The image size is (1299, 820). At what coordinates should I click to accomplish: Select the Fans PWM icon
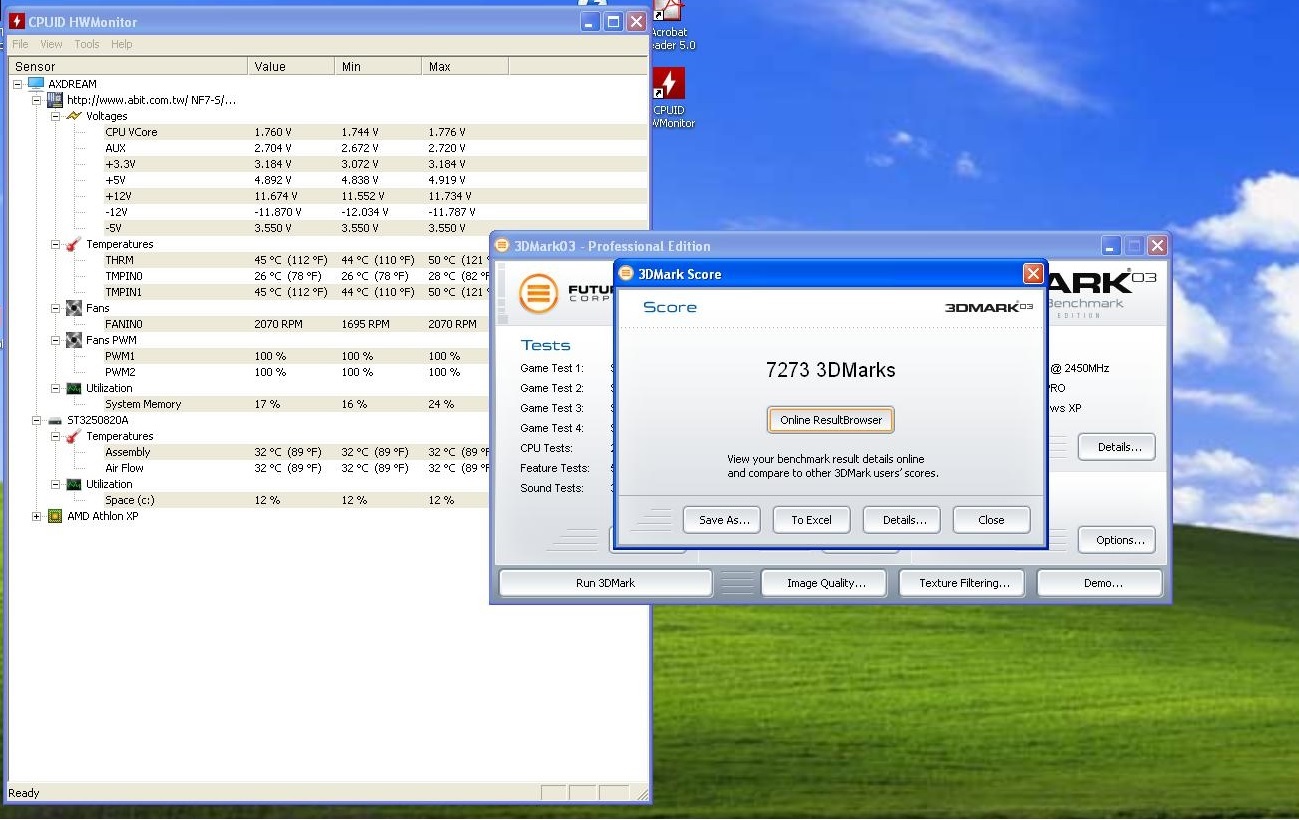pyautogui.click(x=74, y=340)
